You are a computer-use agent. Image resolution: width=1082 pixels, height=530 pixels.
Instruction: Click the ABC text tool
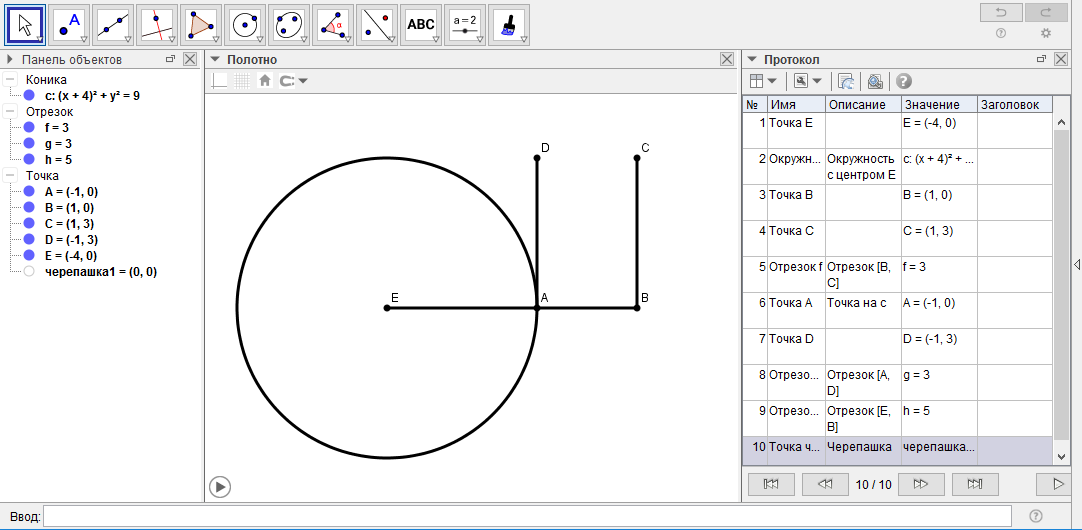421,24
